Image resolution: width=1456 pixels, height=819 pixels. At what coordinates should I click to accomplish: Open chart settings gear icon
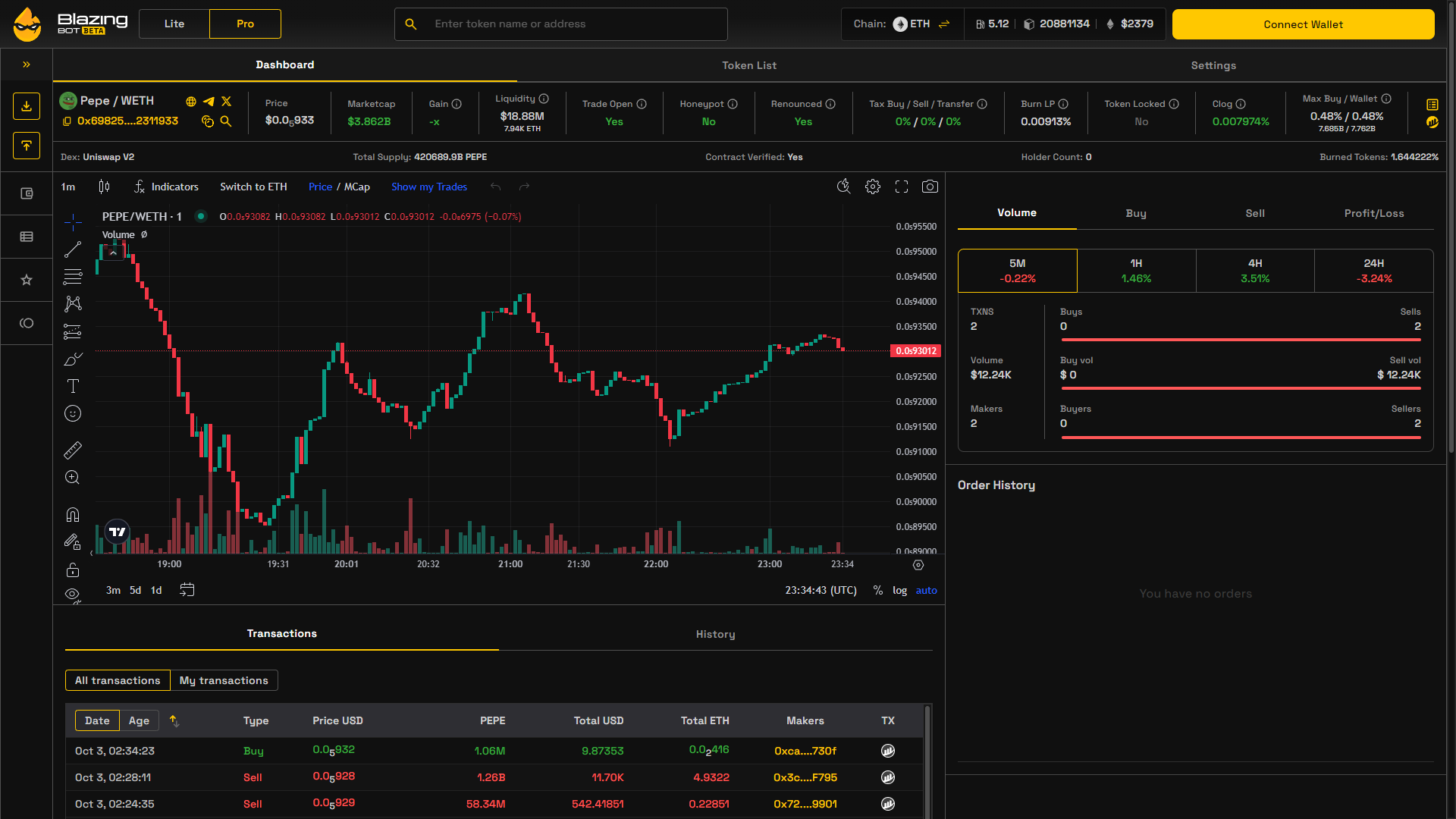tap(873, 187)
